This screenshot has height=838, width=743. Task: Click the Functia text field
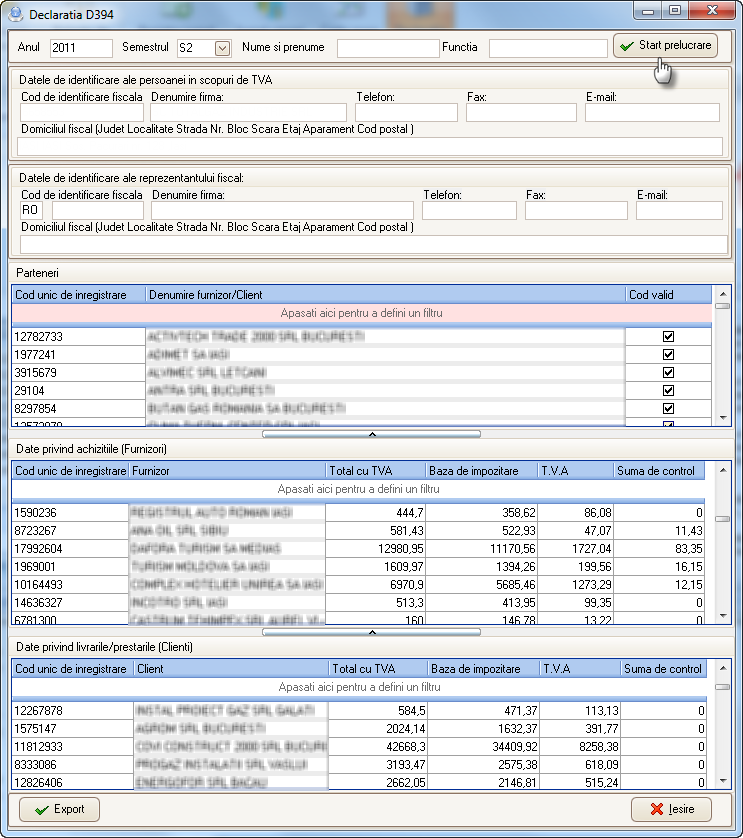coord(548,48)
